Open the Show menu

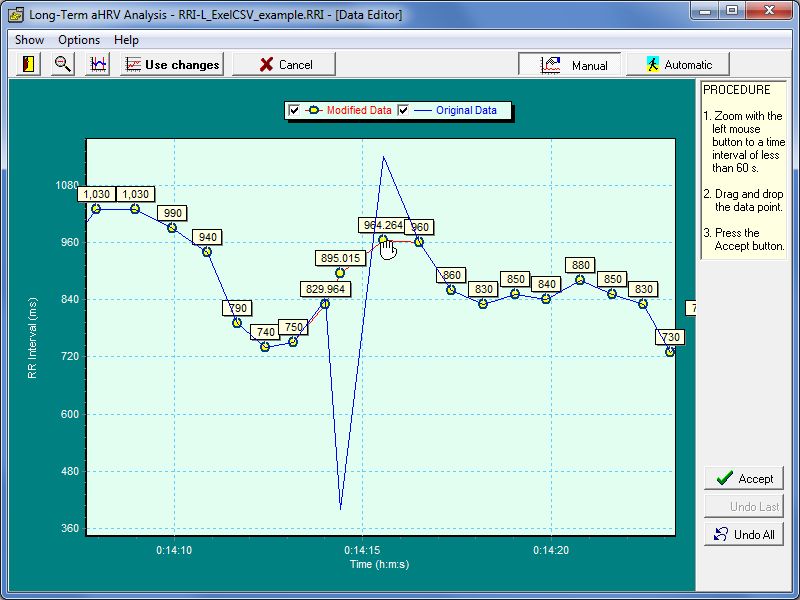[x=29, y=40]
